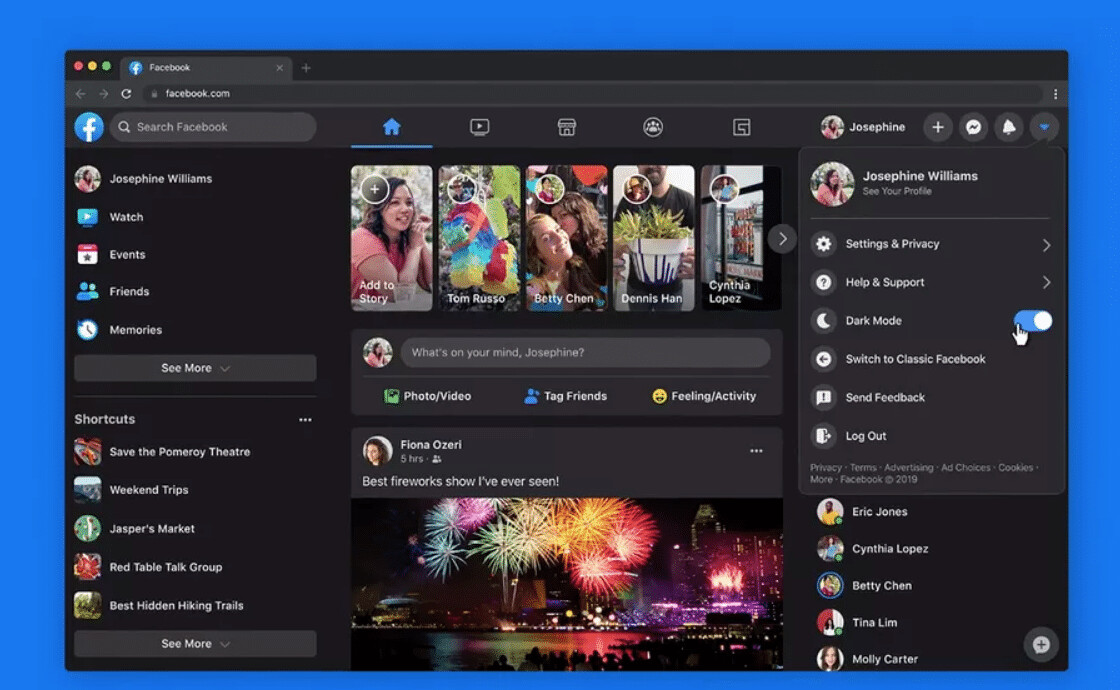Click the Help & Support question icon
Viewport: 1120px width, 690px height.
824,282
